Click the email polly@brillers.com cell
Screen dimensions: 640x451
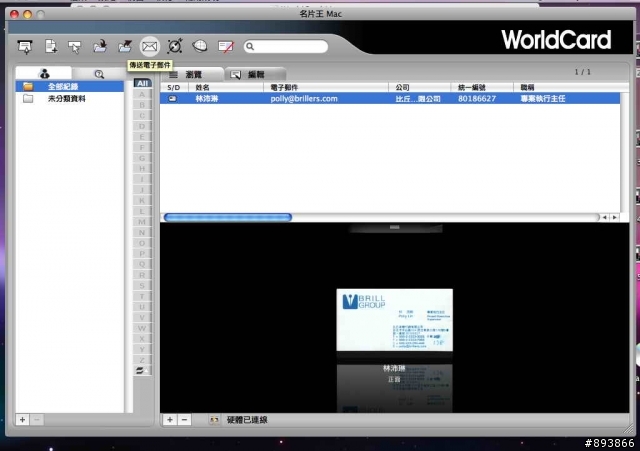pyautogui.click(x=304, y=98)
